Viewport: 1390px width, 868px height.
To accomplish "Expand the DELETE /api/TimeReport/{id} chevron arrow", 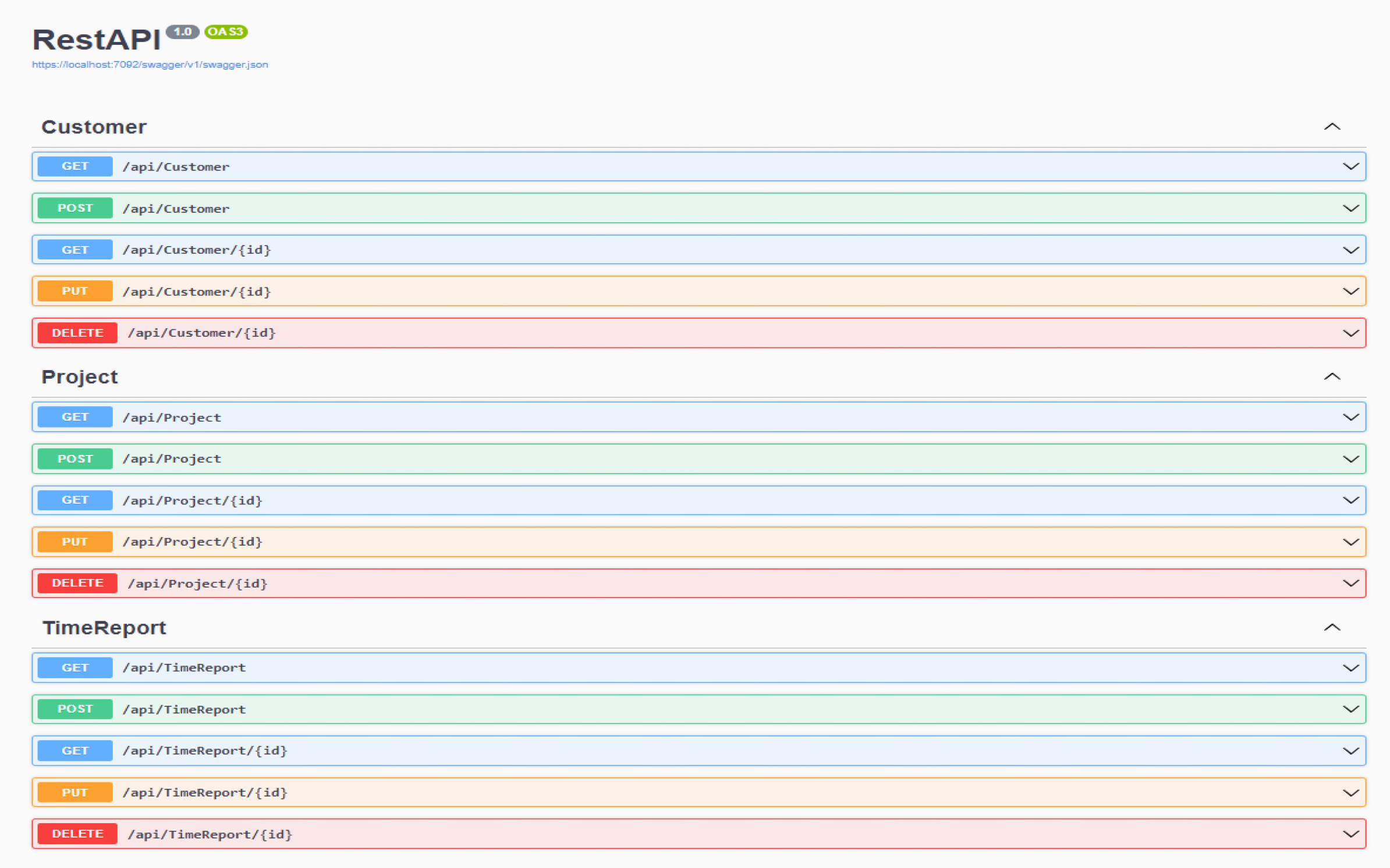I will tap(1350, 834).
